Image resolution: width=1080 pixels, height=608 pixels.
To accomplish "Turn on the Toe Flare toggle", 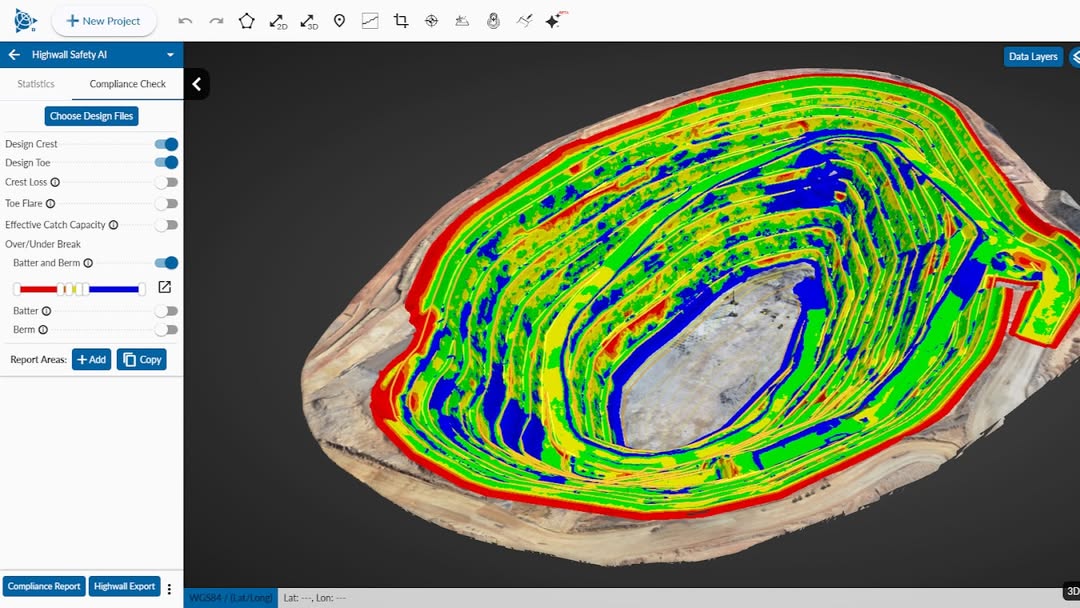I will click(x=166, y=204).
